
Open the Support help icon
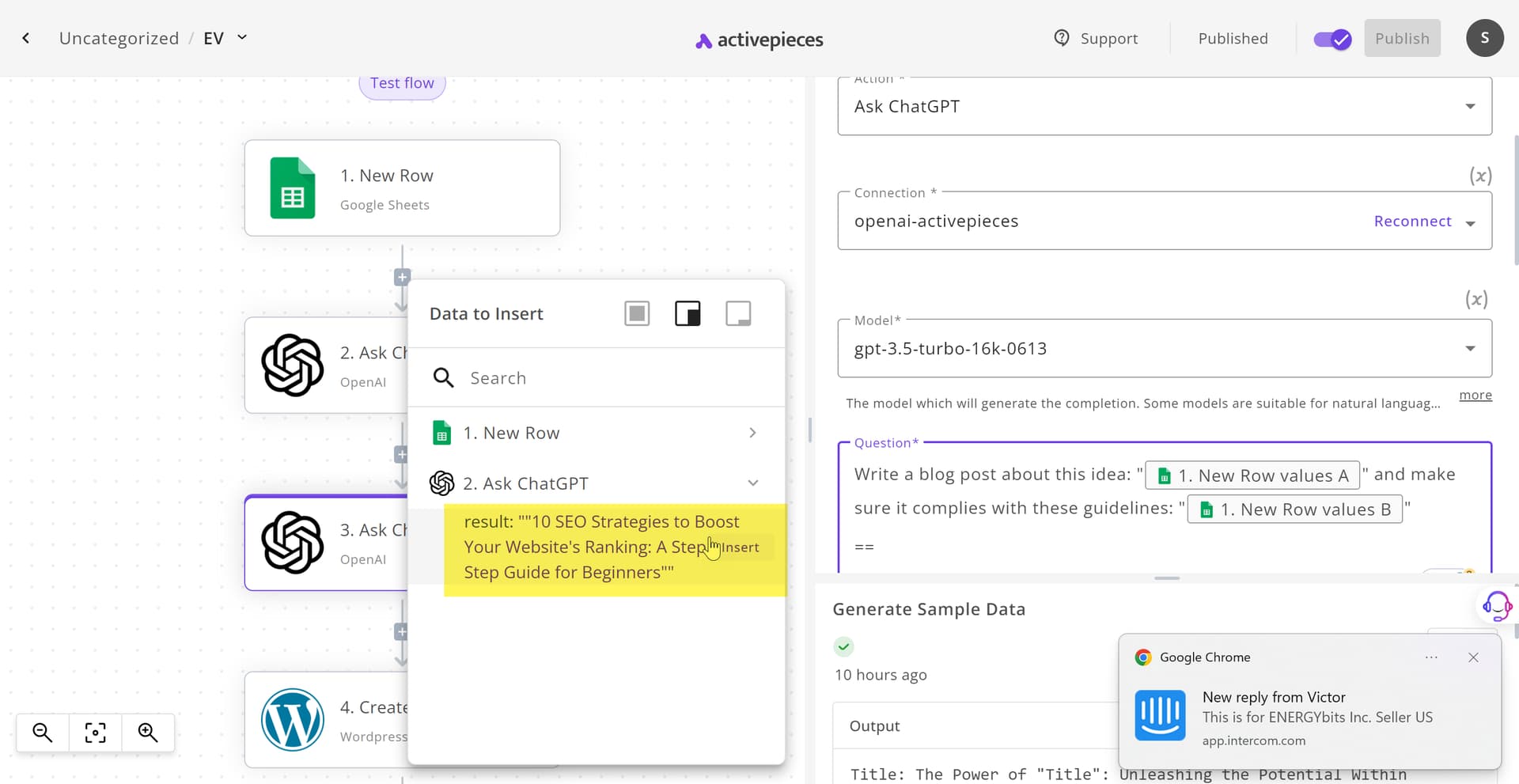click(1062, 38)
